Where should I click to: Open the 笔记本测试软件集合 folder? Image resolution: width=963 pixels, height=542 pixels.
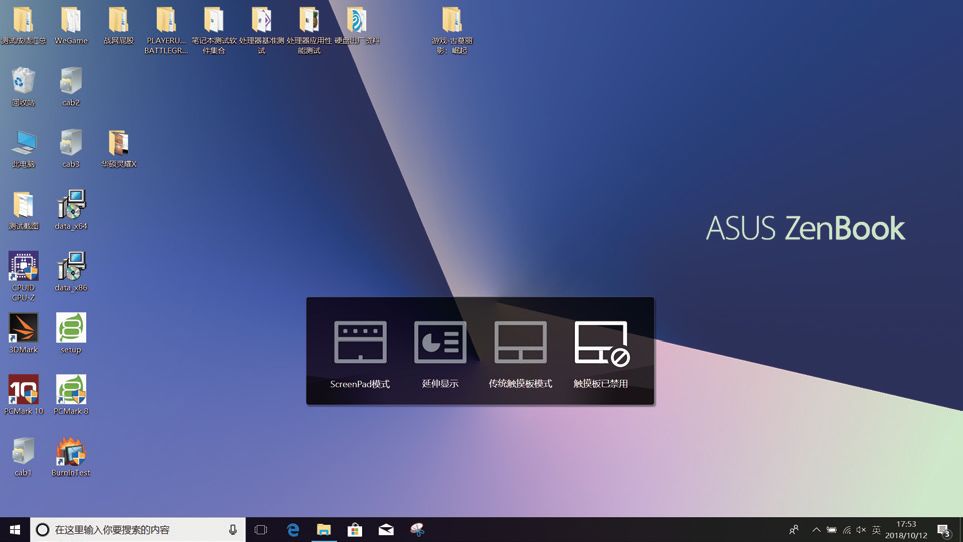pos(214,31)
